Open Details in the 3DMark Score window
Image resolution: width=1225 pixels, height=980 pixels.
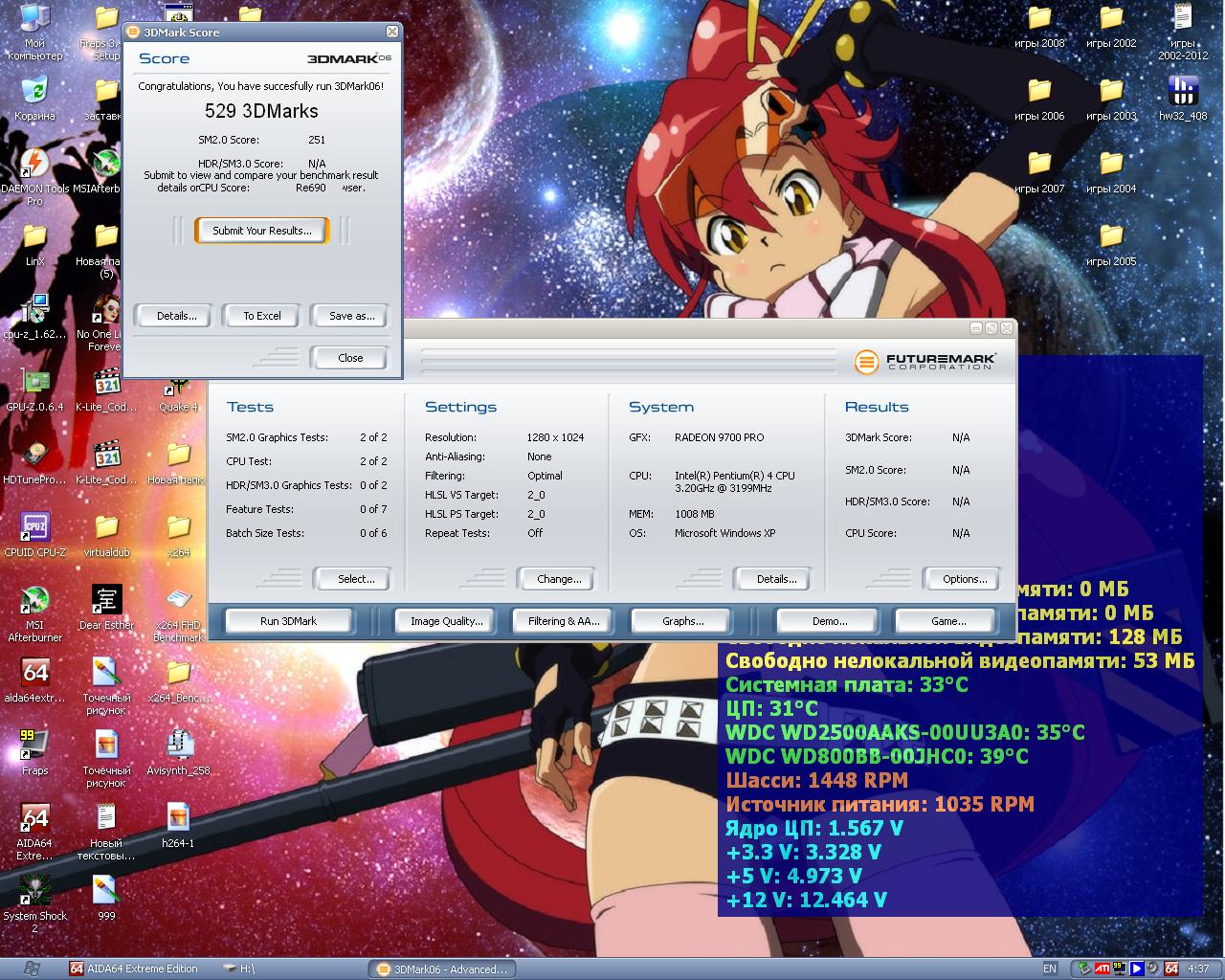176,316
